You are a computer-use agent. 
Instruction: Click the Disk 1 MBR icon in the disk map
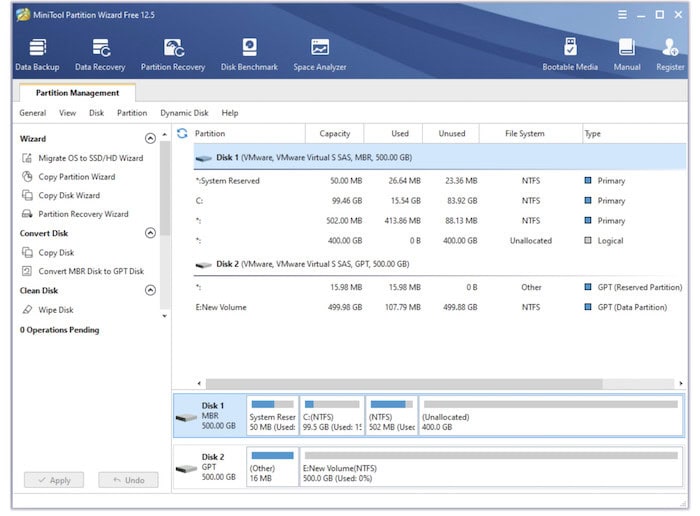[x=186, y=417]
